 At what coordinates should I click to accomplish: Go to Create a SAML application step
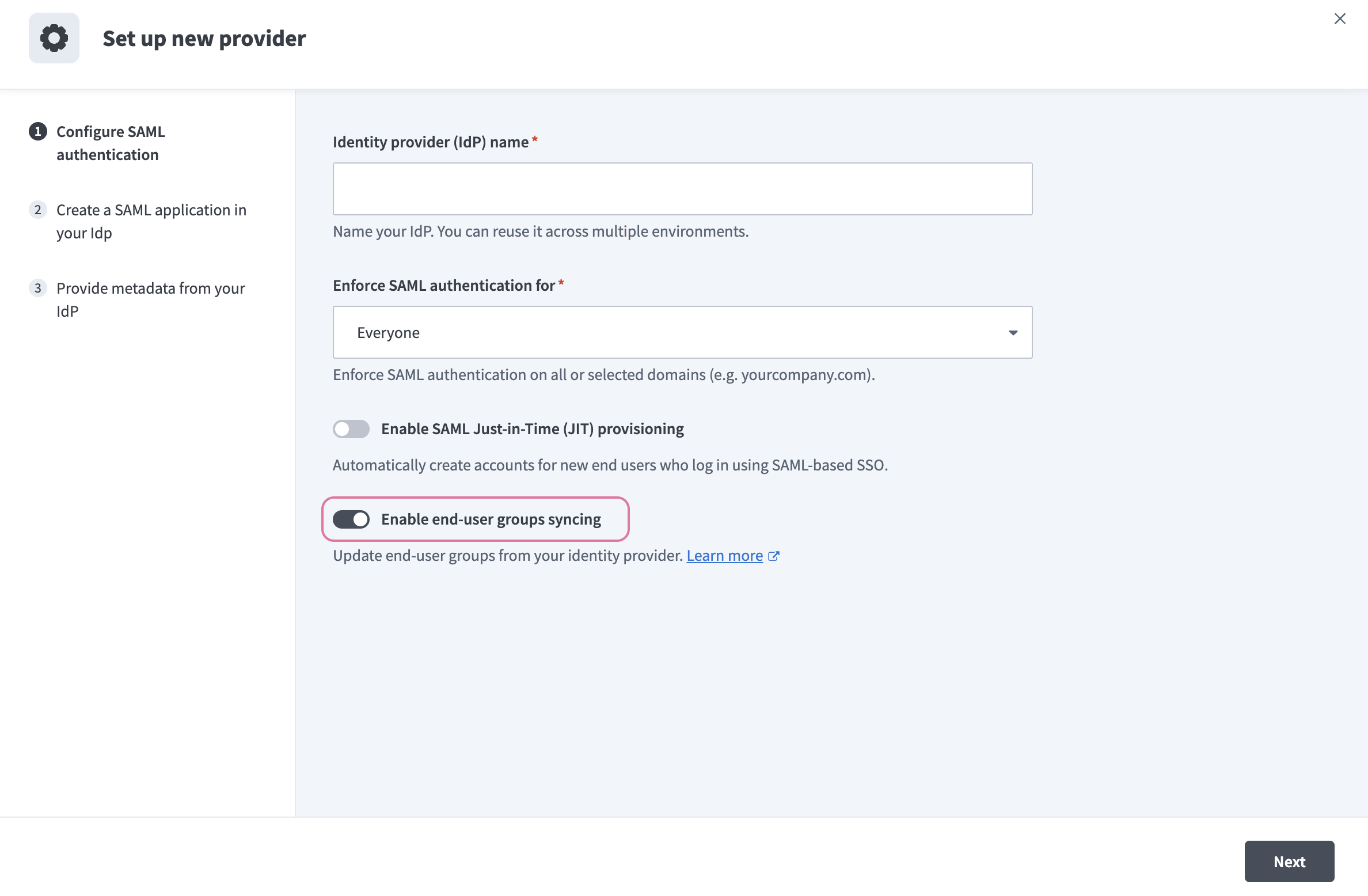tap(151, 221)
